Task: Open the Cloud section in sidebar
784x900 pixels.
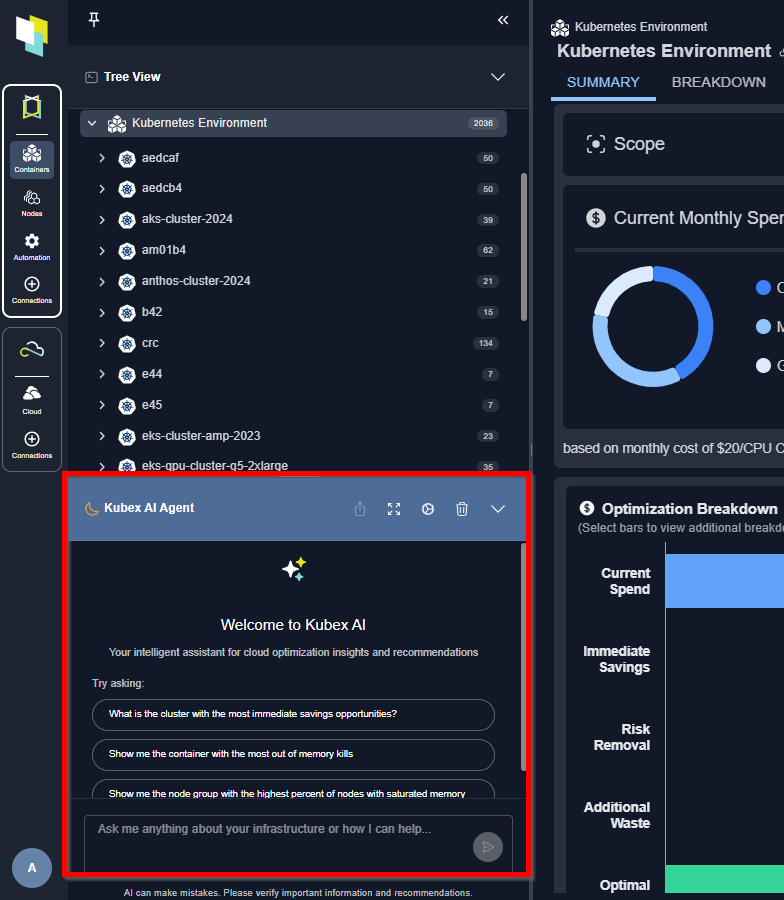Action: click(32, 400)
